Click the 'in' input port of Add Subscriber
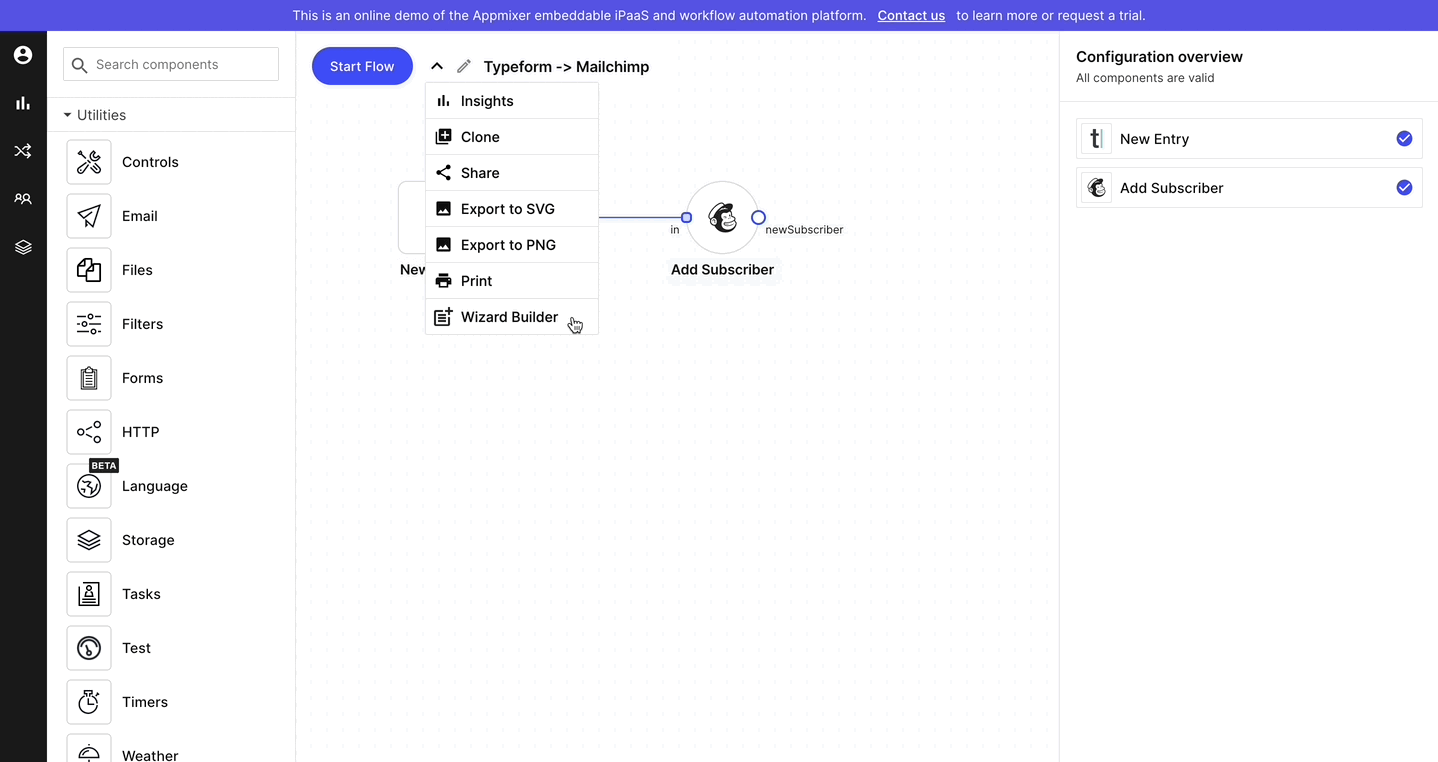 coord(686,217)
